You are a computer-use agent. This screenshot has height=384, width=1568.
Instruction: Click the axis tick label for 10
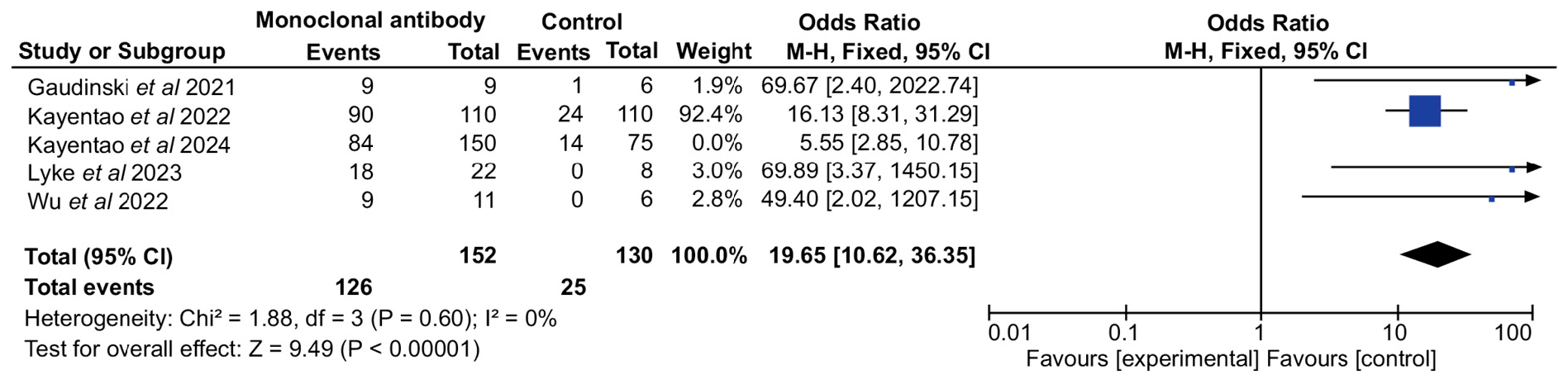1396,334
